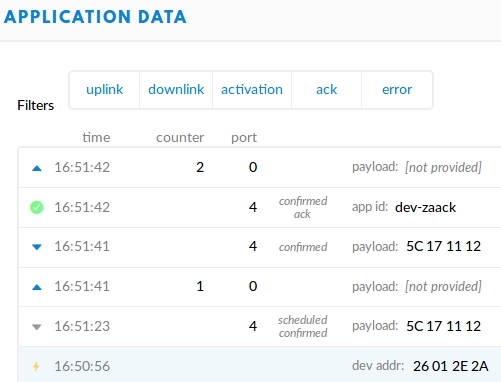Click the counter value 1

[200, 286]
